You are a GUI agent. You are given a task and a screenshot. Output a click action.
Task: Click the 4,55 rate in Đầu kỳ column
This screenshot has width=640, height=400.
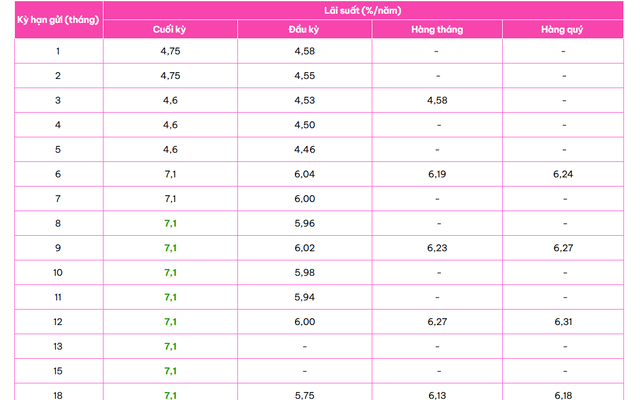coord(304,76)
